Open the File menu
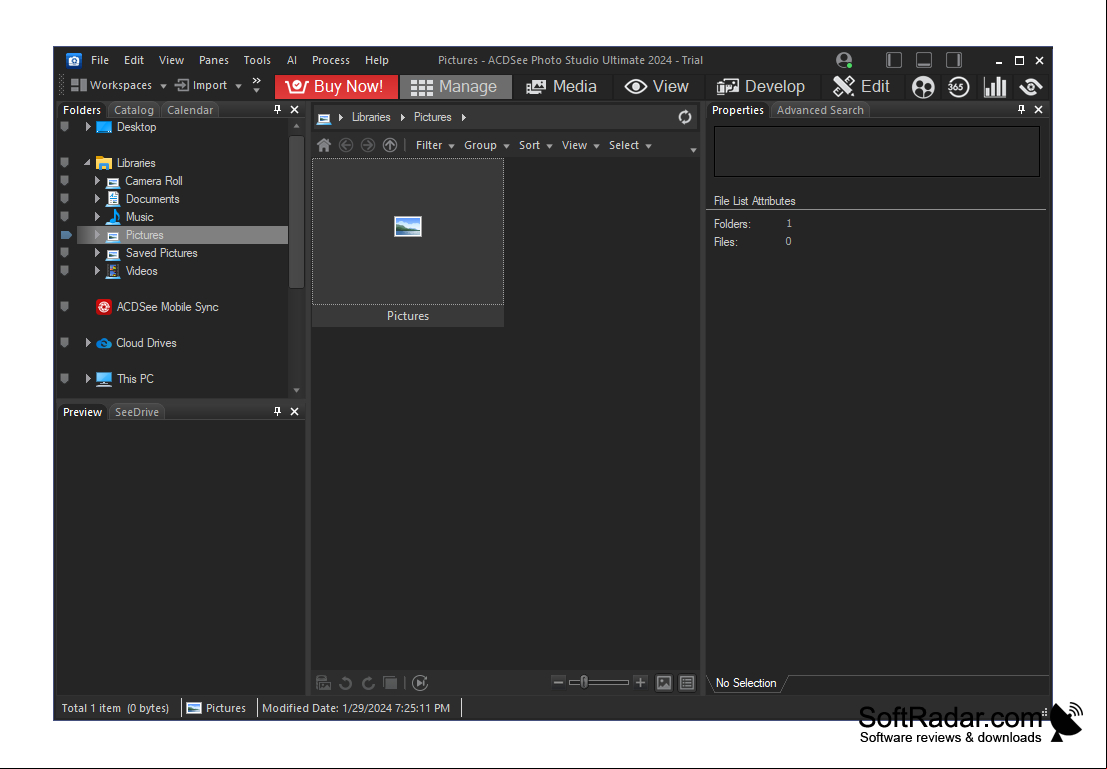 click(100, 61)
